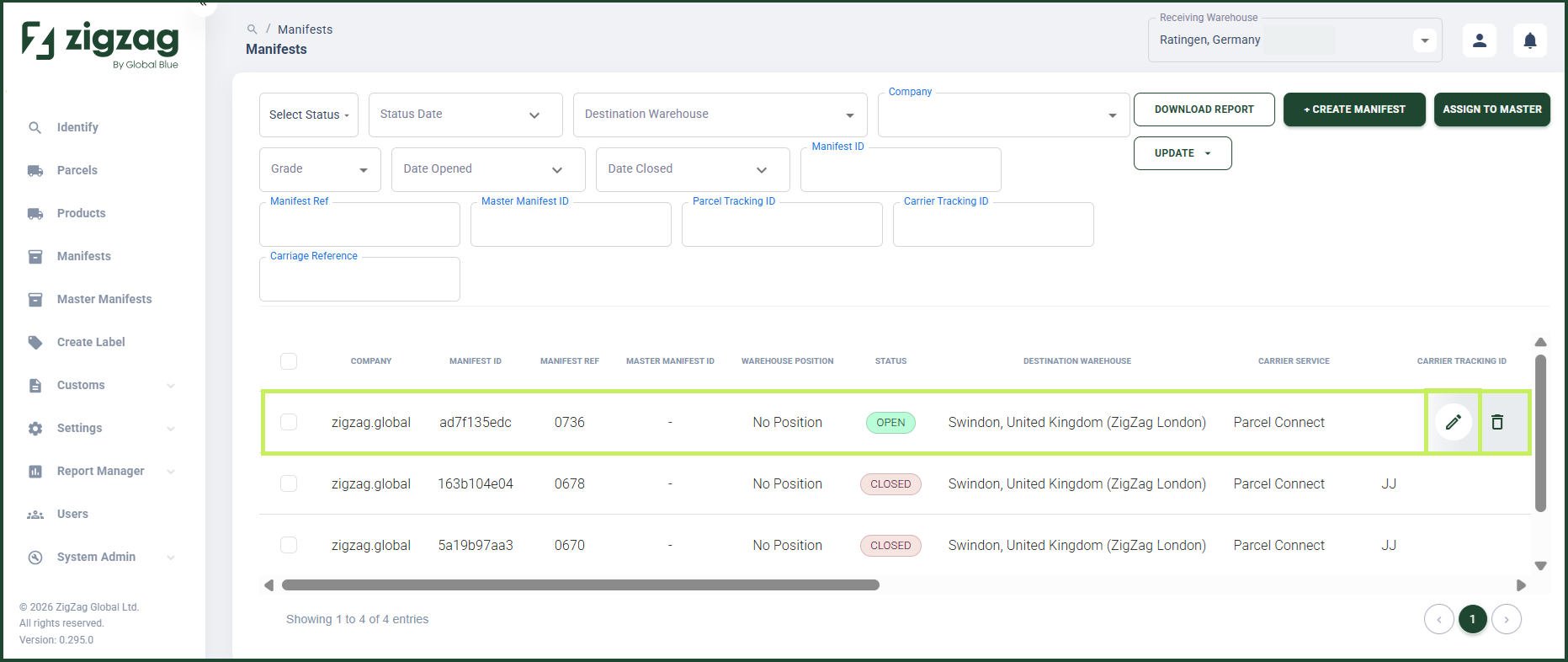Click the Carriage Reference field
This screenshot has height=662, width=1568.
pyautogui.click(x=359, y=279)
